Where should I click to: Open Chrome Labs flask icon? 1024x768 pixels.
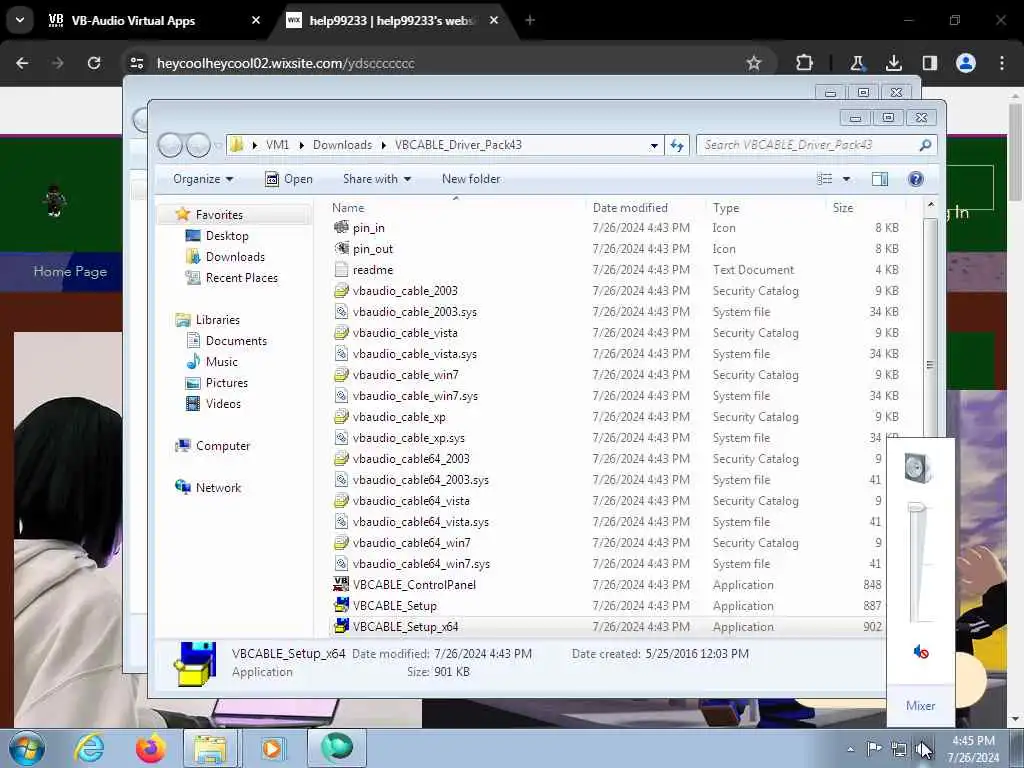(x=857, y=63)
